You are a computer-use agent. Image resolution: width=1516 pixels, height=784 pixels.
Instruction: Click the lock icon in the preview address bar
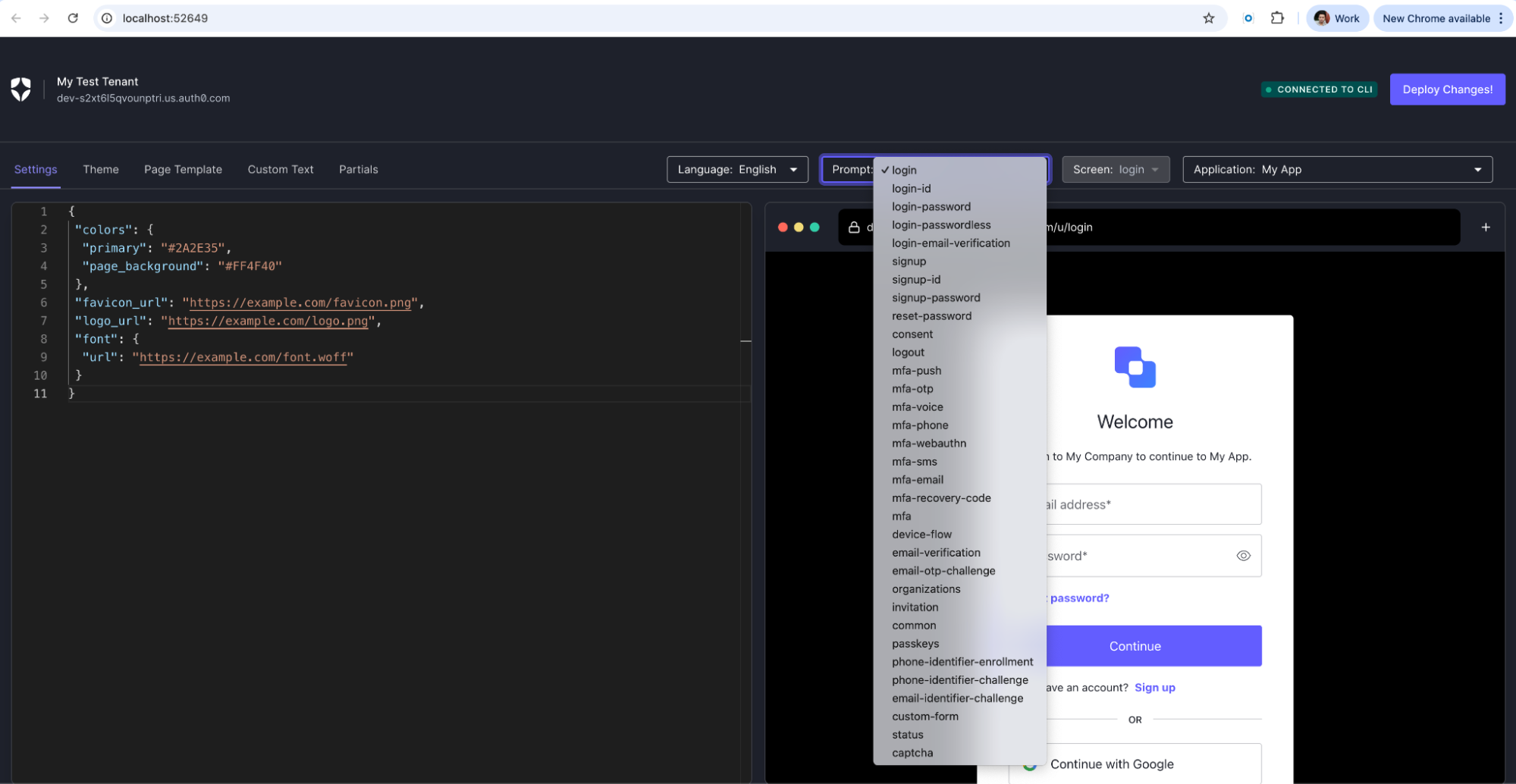point(852,227)
